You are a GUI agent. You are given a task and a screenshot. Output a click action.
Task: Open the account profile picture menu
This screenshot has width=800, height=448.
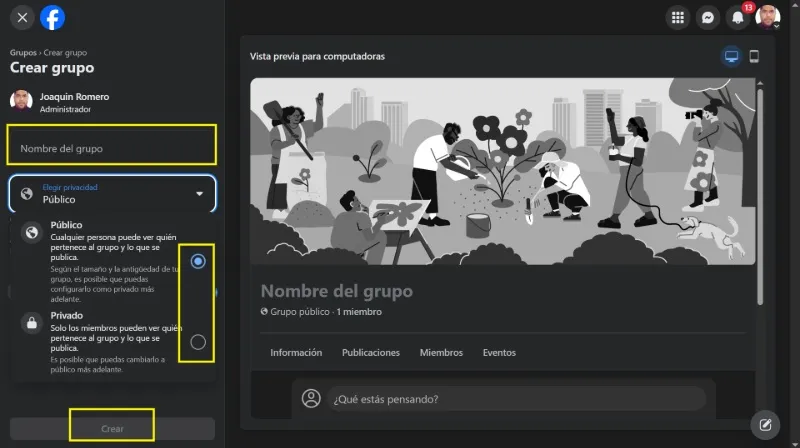pos(768,18)
